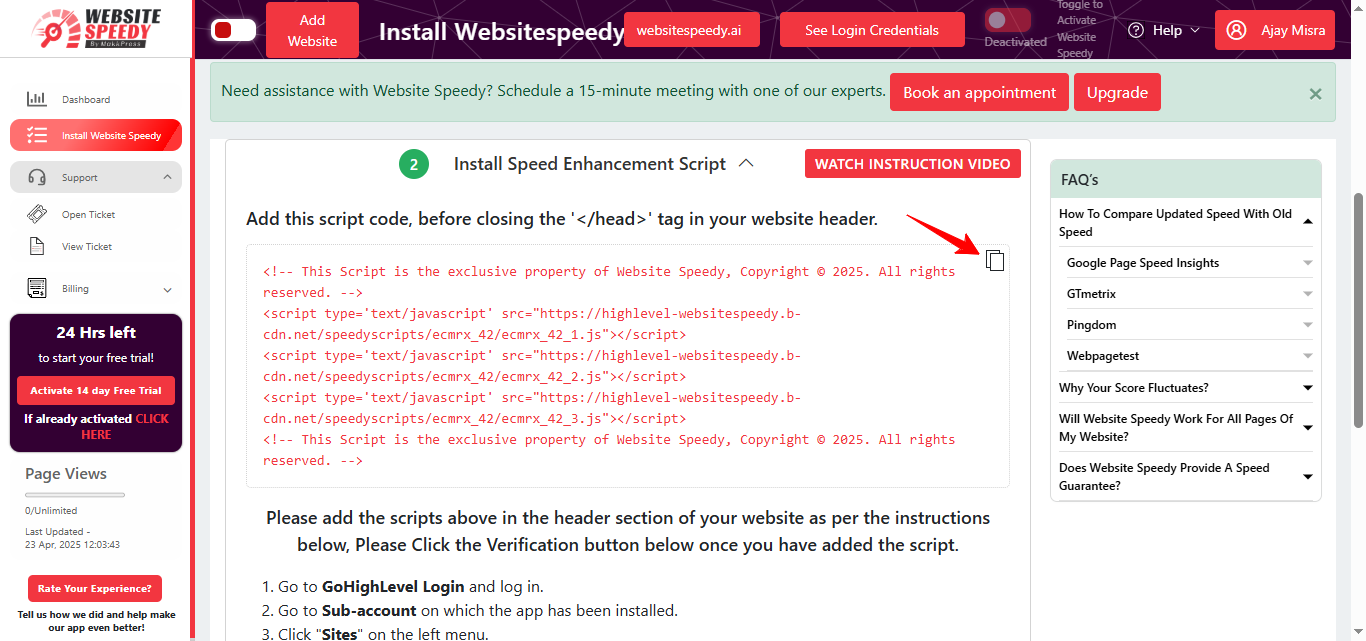
Task: Click the websitespeedy.ai button
Action: coord(691,30)
